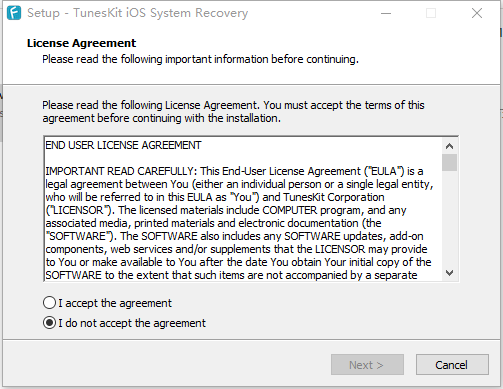Click 'IMPORTANT READ CAREFULLY' line in EULA
The image size is (503, 389).
[234, 171]
